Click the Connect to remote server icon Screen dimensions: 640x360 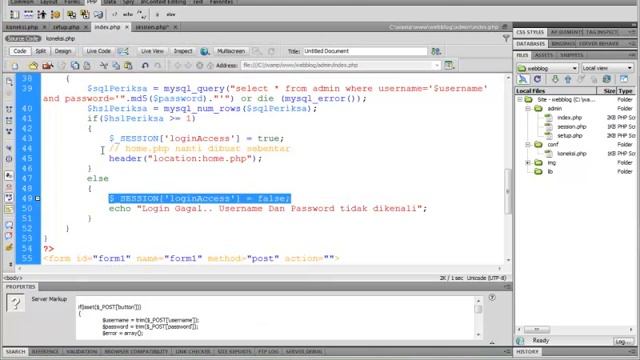click(522, 79)
